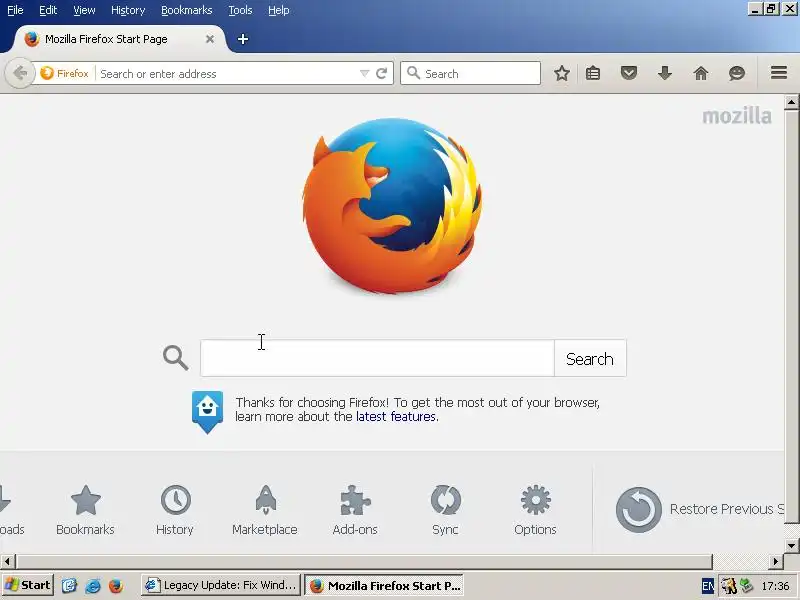The height and width of the screenshot is (600, 800).
Task: Open the View menu
Action: (84, 10)
